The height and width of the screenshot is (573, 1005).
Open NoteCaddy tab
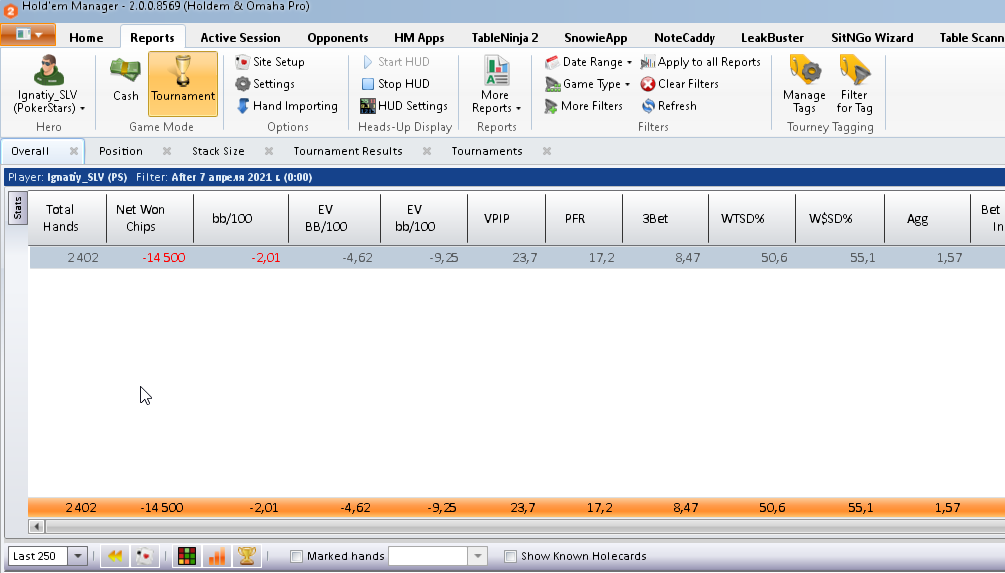[684, 38]
